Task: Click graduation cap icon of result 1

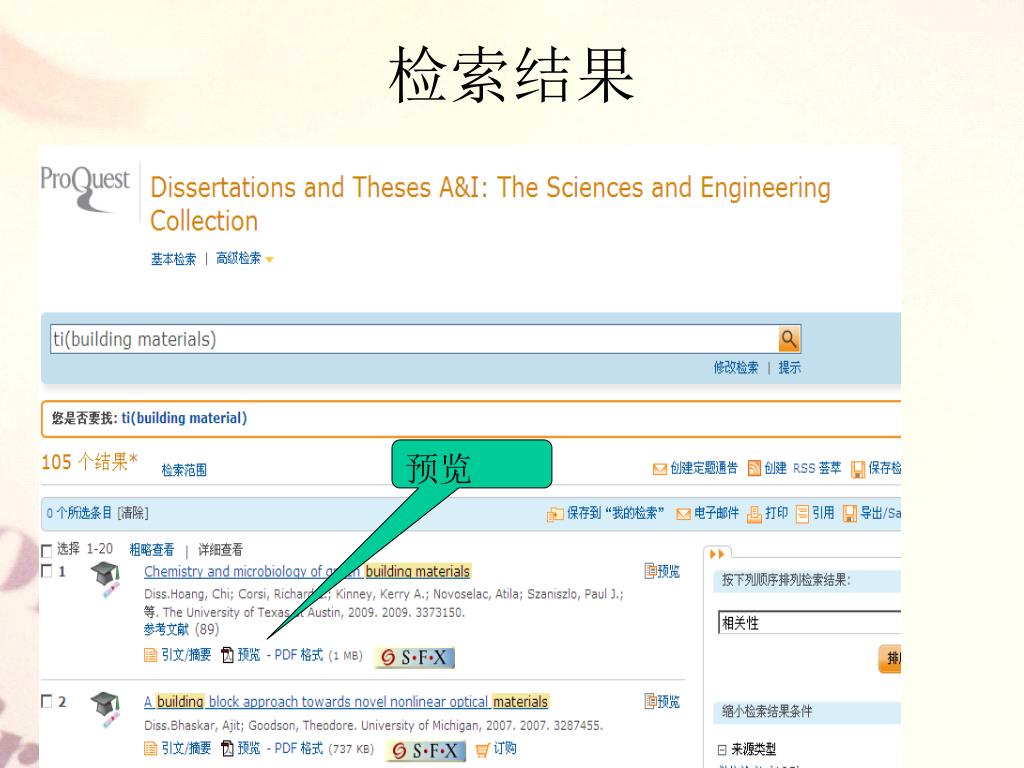Action: tap(106, 579)
